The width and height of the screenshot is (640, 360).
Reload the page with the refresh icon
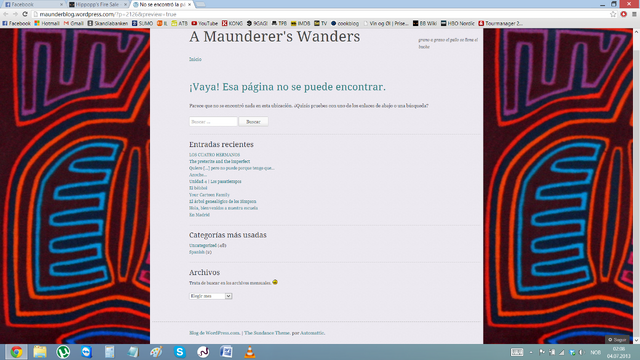[25, 14]
